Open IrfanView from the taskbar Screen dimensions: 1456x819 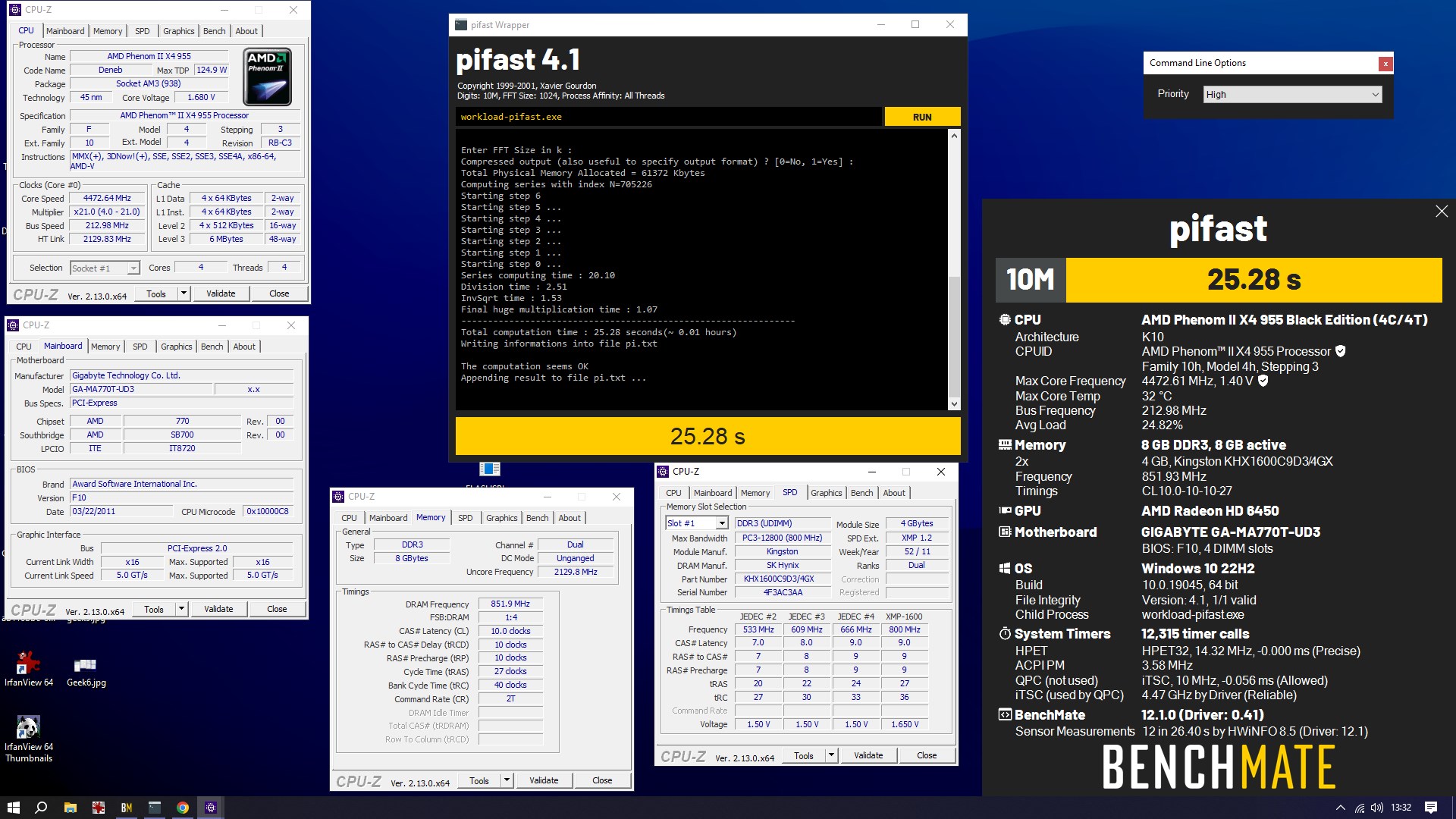coord(98,808)
